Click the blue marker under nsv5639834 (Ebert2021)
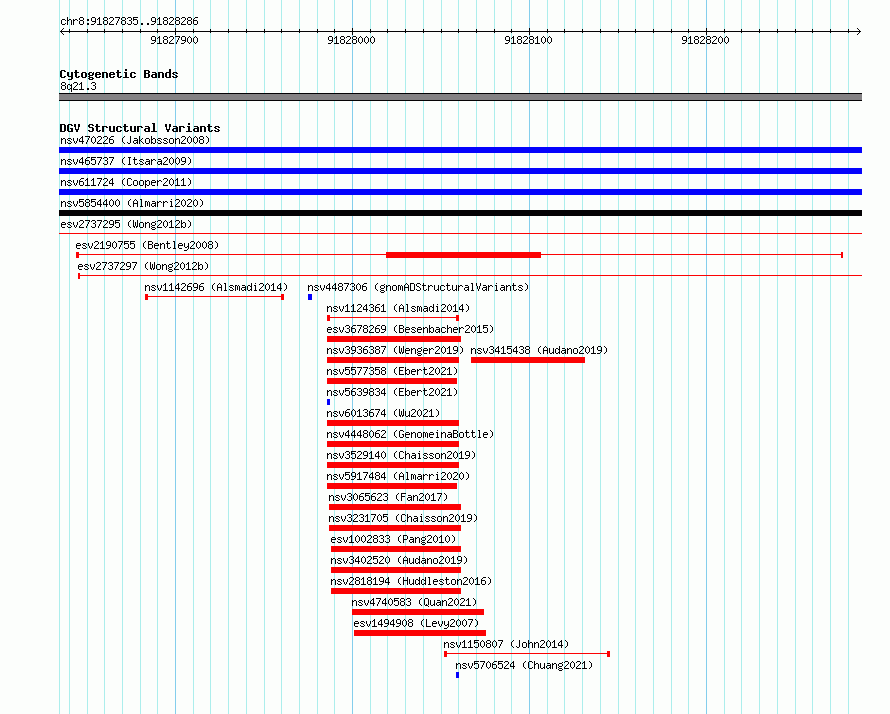Image resolution: width=890 pixels, height=714 pixels. [x=328, y=402]
